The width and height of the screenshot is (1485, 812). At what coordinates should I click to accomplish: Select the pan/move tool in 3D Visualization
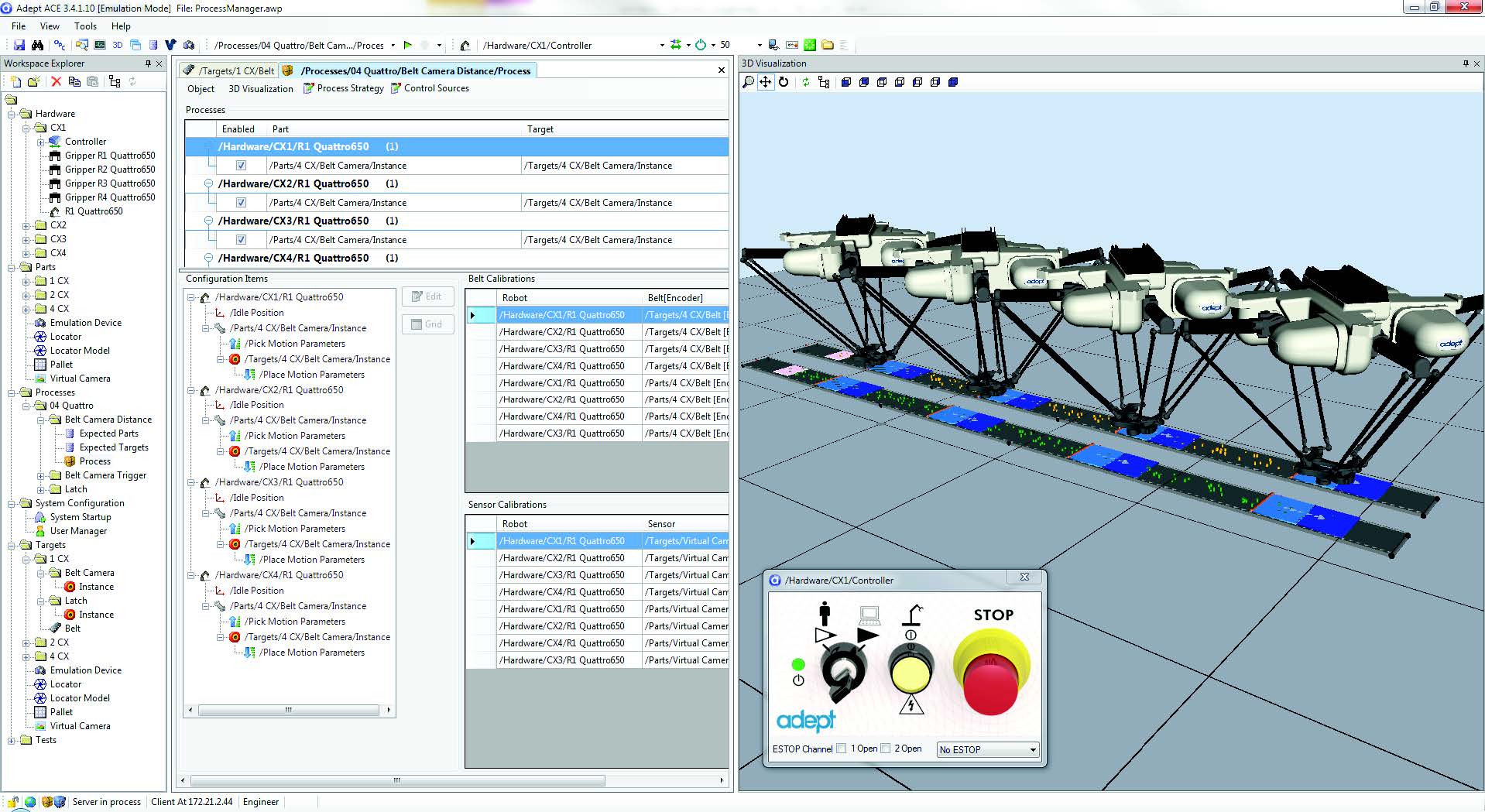pyautogui.click(x=766, y=82)
